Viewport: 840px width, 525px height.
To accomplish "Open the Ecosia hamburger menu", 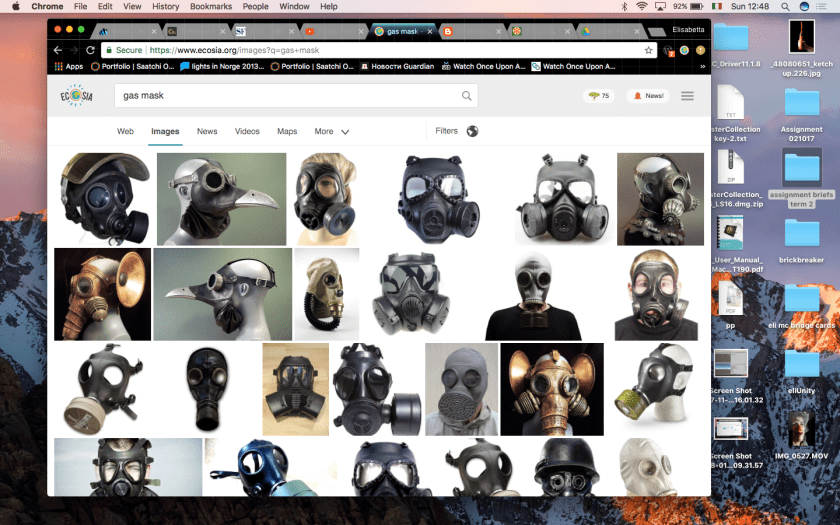I will point(687,96).
